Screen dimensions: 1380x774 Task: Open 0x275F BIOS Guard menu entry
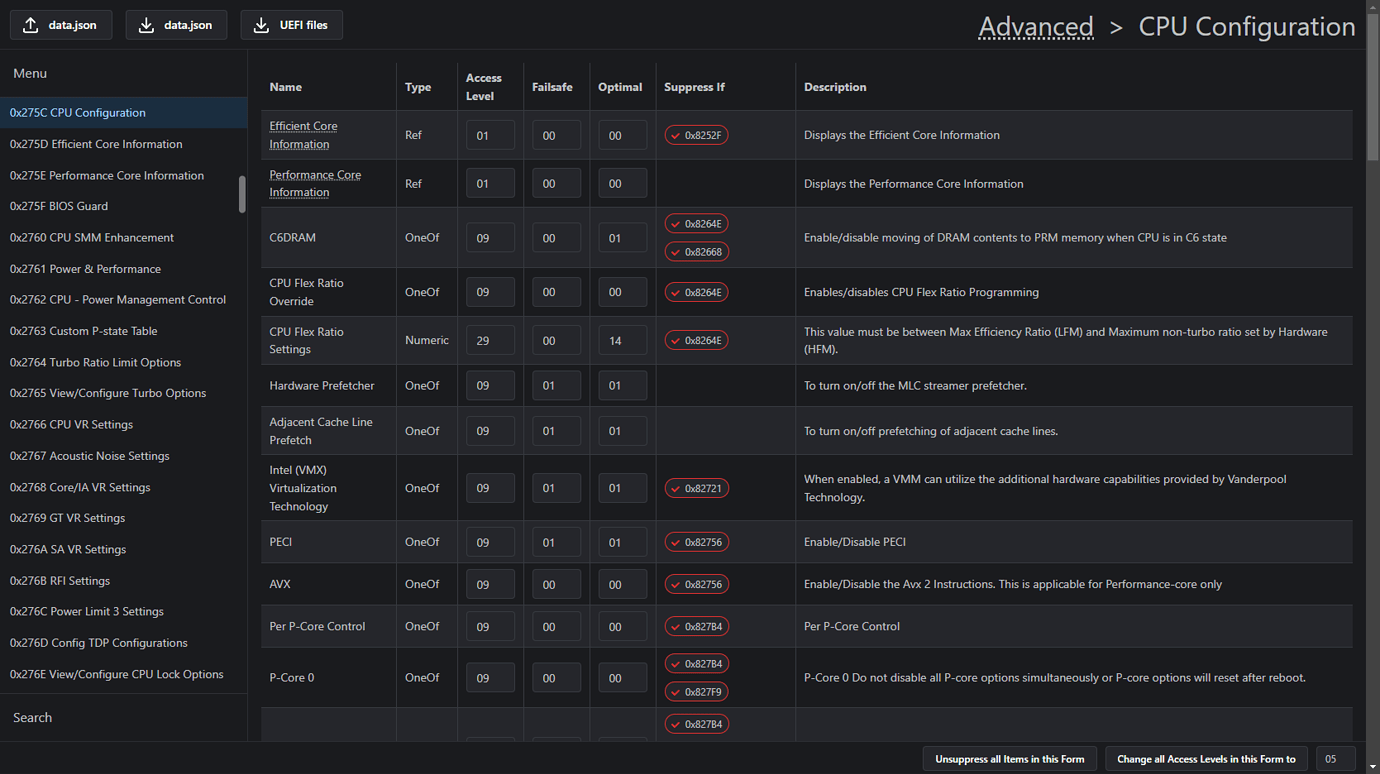click(59, 206)
